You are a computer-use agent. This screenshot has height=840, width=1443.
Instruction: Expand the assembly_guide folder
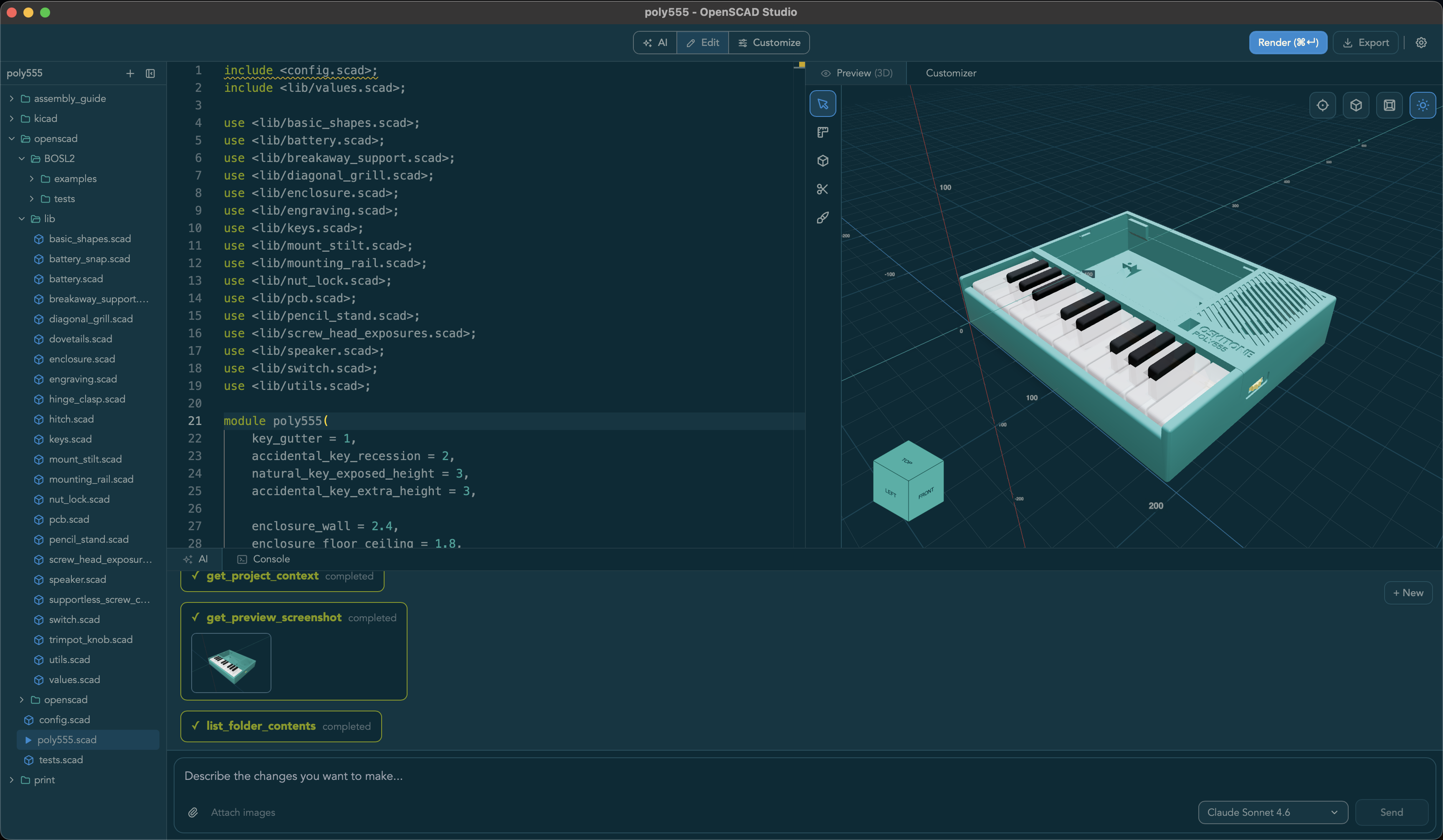point(11,99)
